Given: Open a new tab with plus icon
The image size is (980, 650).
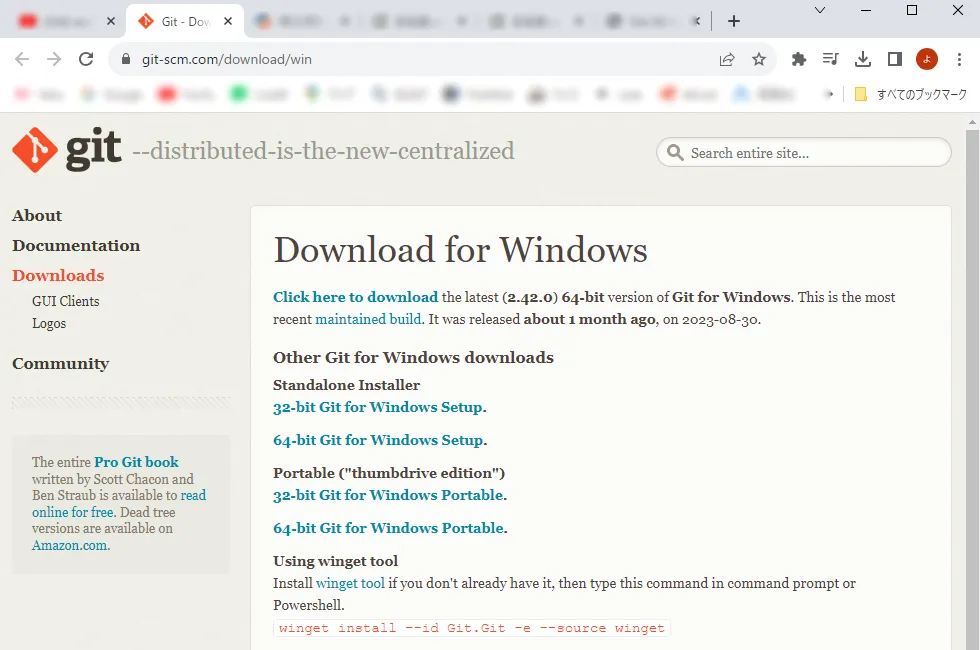Looking at the screenshot, I should [x=734, y=21].
